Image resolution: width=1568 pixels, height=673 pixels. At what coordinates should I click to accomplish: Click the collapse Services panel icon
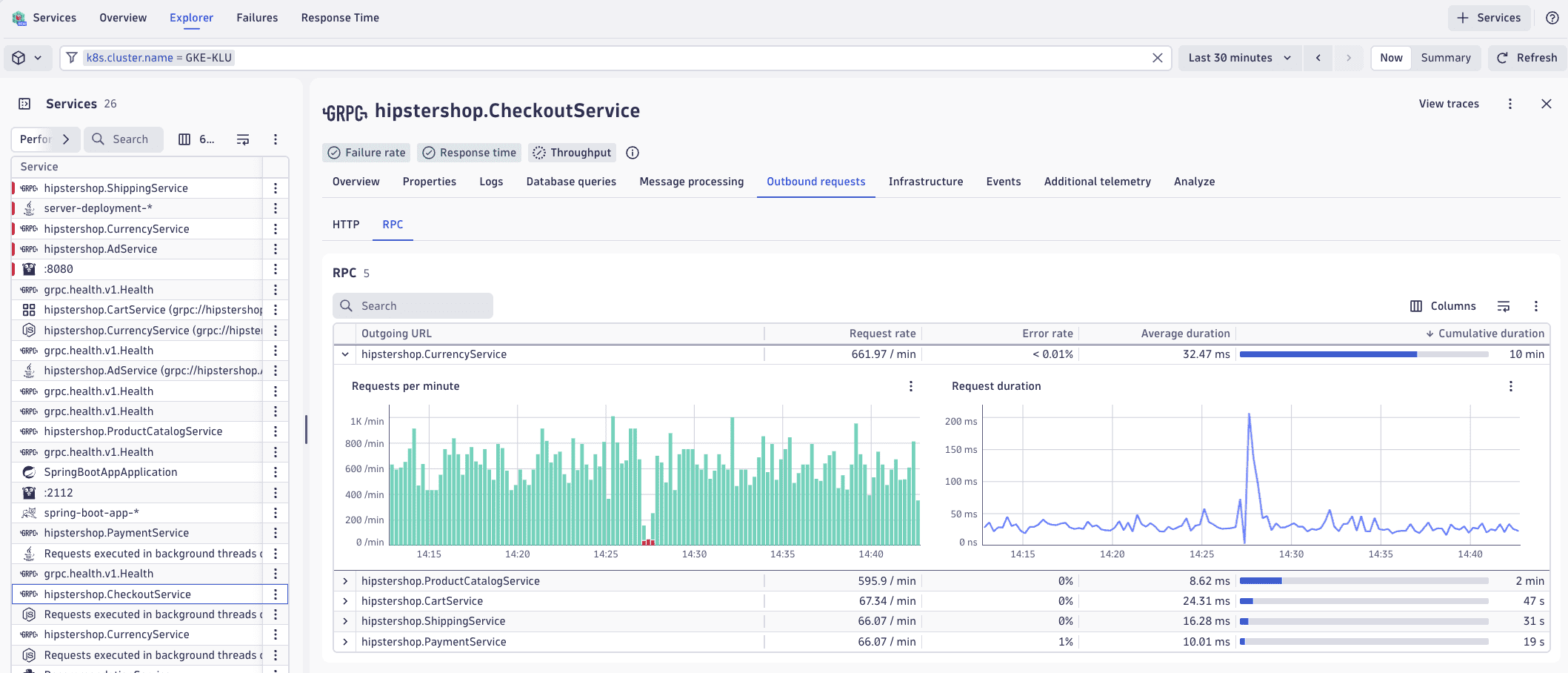click(24, 104)
